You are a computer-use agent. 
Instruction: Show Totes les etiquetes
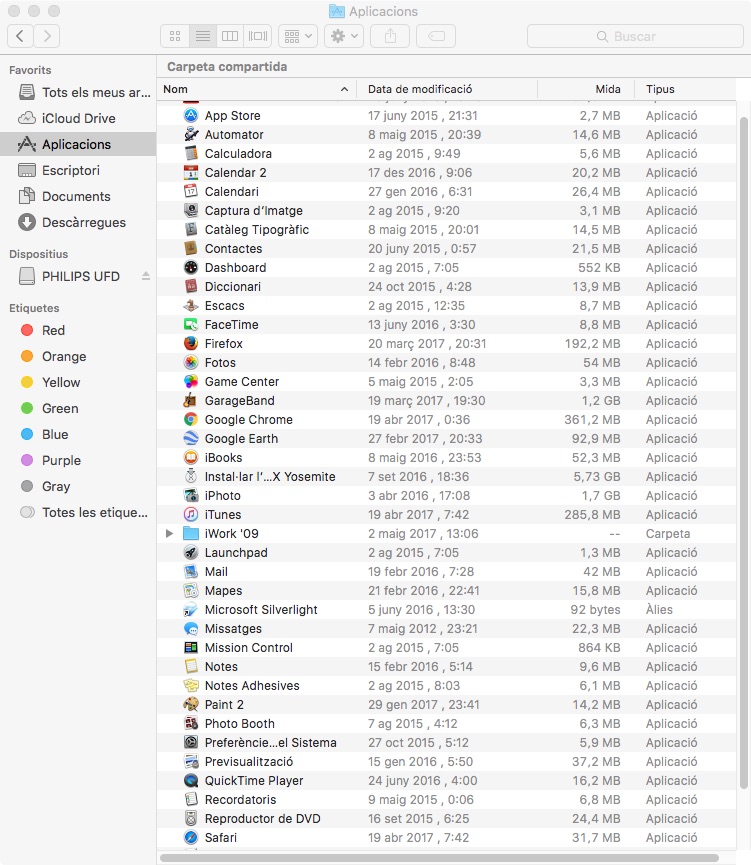point(78,512)
